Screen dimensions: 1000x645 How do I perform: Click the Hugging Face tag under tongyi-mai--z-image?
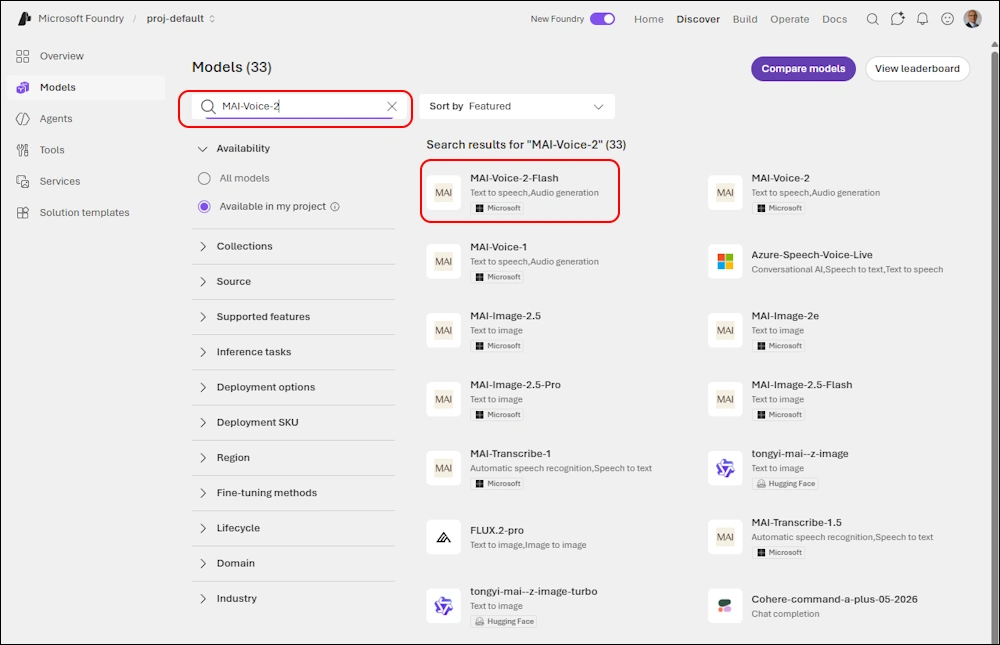coord(785,484)
